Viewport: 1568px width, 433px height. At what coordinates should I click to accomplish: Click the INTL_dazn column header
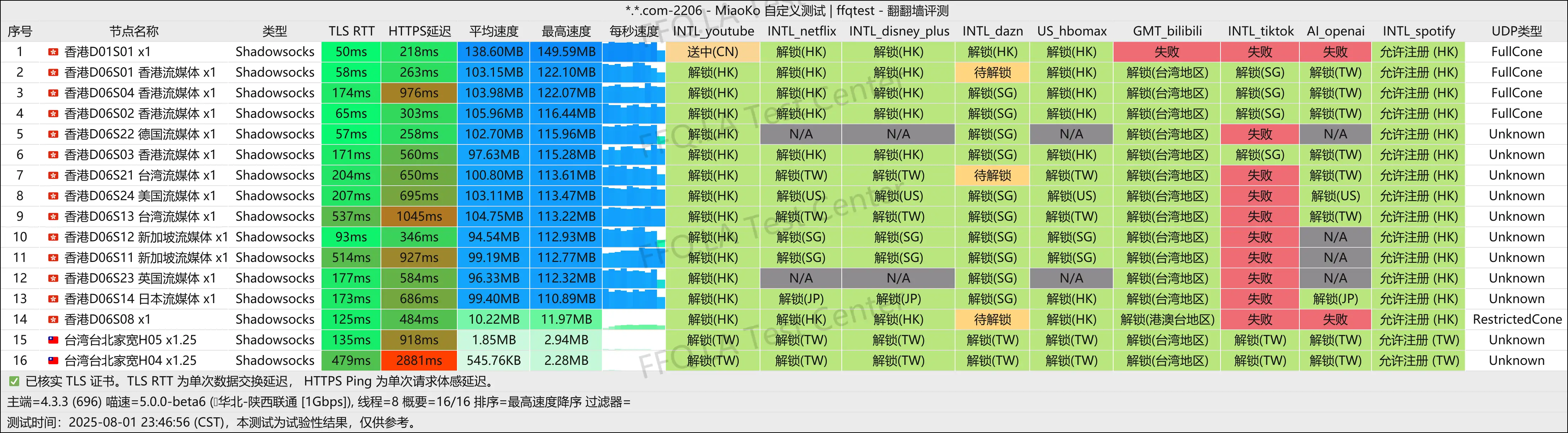point(992,31)
